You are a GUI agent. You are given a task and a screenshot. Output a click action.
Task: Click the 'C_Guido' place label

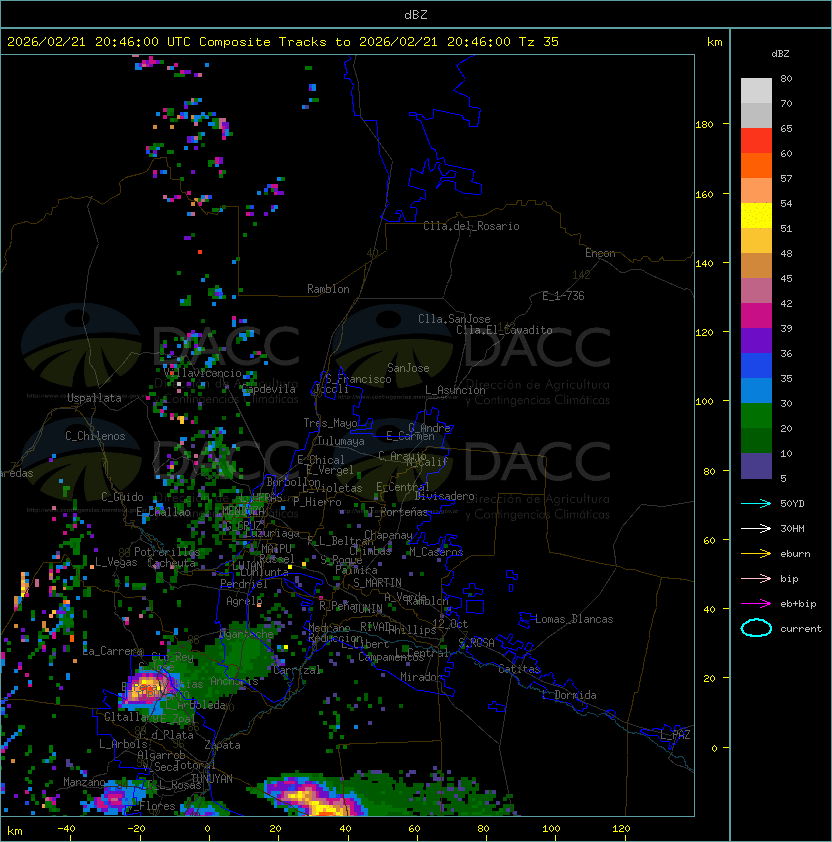pos(122,497)
